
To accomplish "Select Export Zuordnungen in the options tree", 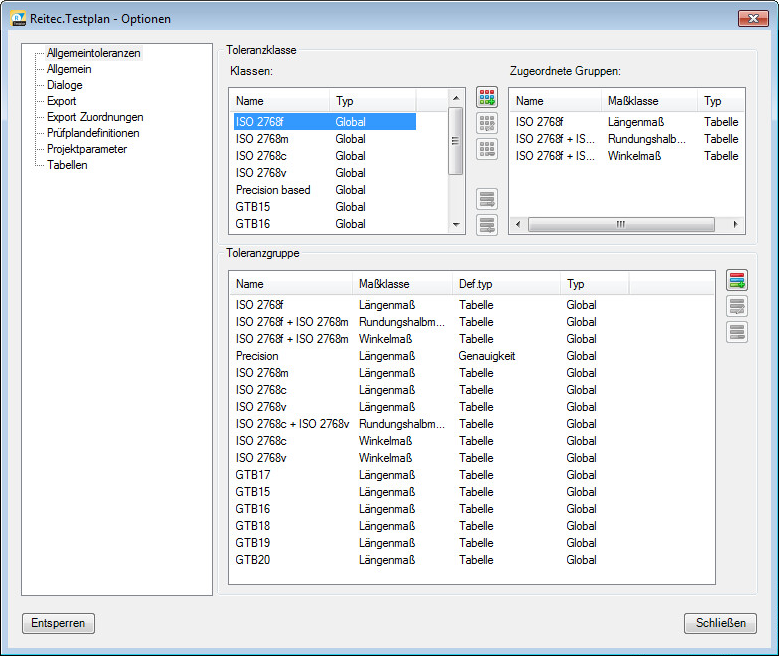I will (x=95, y=117).
